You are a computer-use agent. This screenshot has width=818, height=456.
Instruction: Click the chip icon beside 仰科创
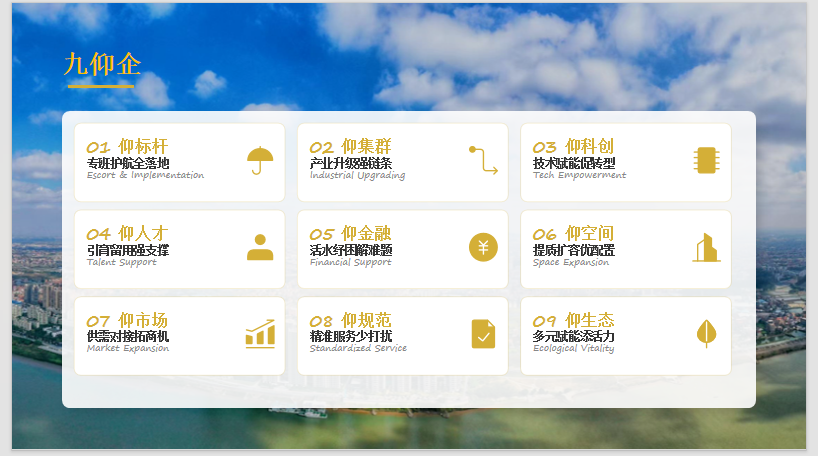[706, 160]
